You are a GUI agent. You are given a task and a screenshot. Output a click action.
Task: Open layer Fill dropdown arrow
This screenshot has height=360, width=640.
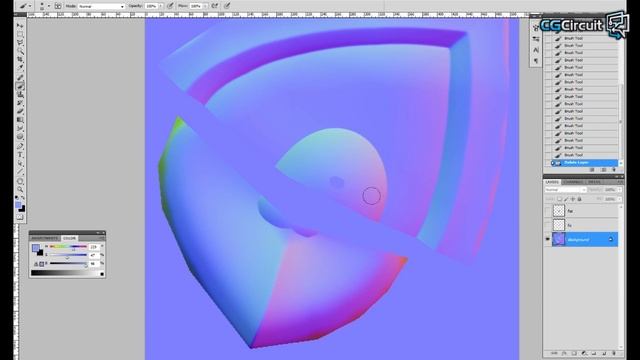(620, 199)
